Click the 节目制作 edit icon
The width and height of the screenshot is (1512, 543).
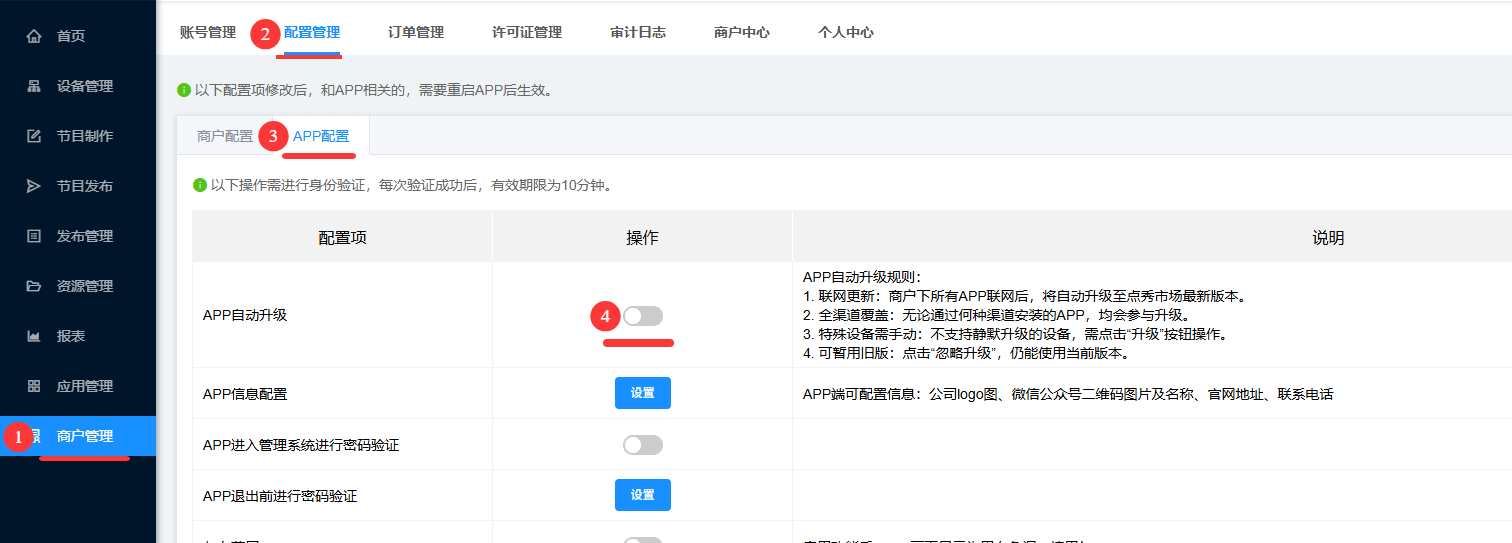34,136
